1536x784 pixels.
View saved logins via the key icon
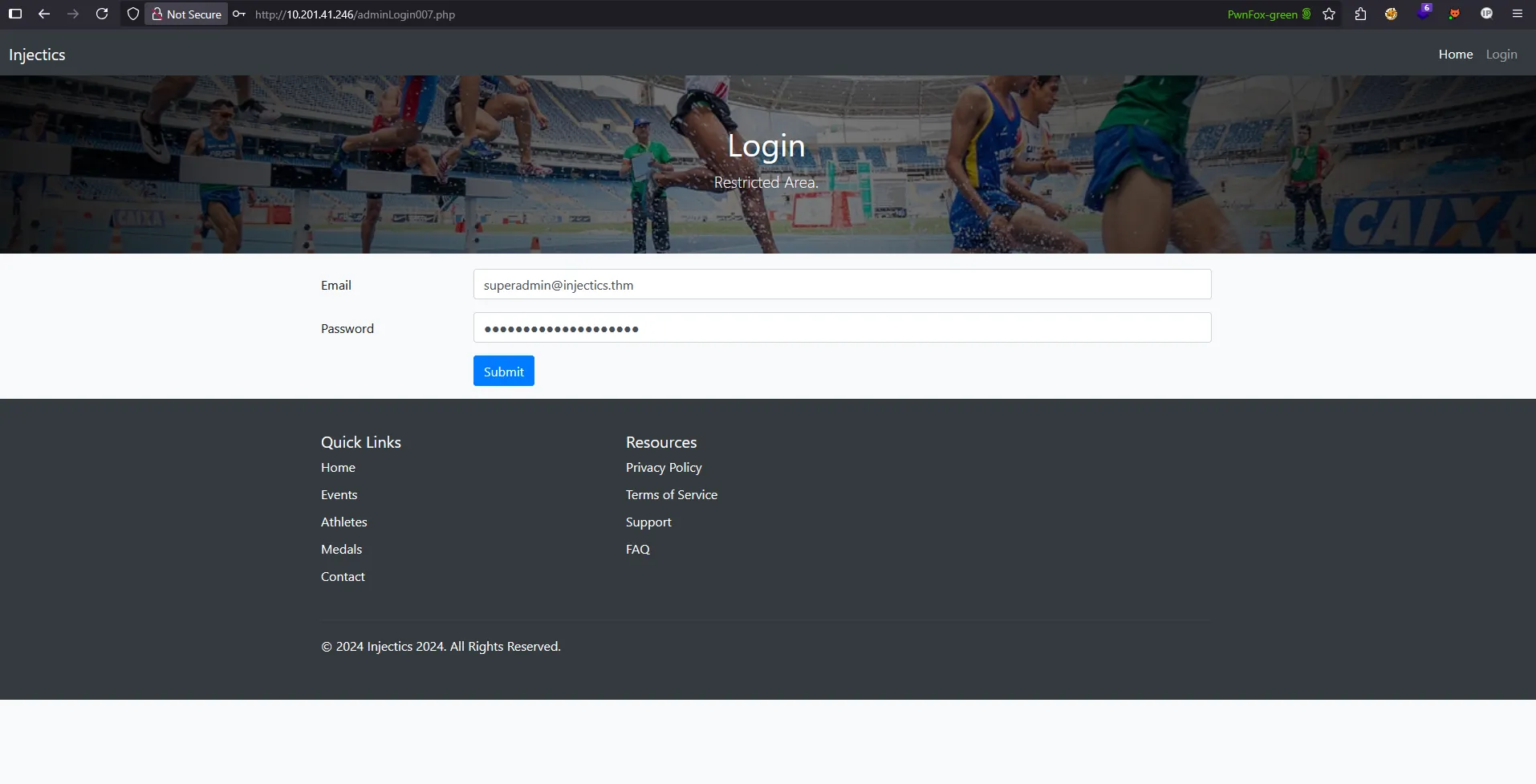(x=238, y=14)
